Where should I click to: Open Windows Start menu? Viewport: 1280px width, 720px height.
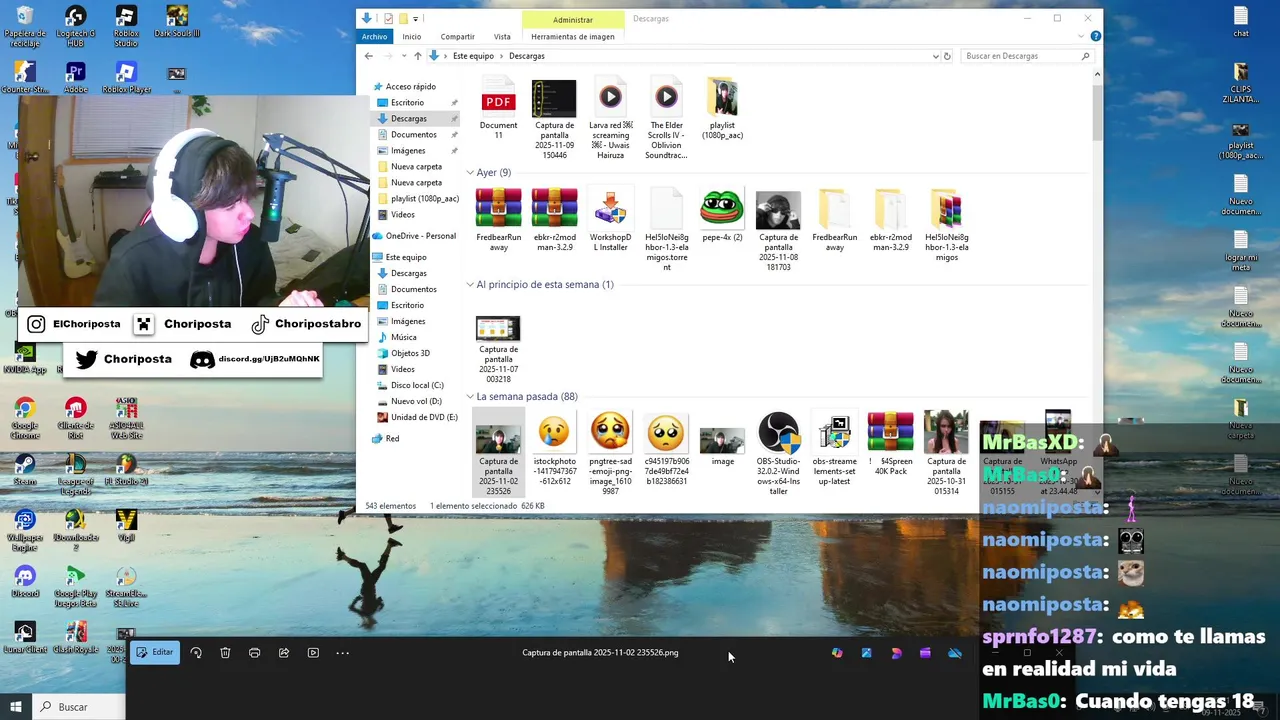point(16,707)
